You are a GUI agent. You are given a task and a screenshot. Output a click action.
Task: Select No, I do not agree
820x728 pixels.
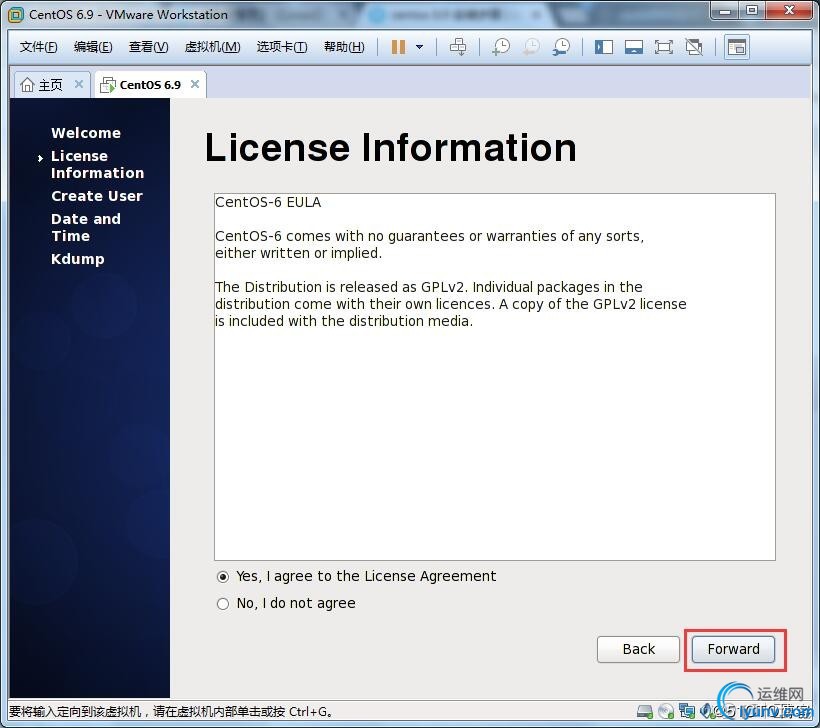286,604
